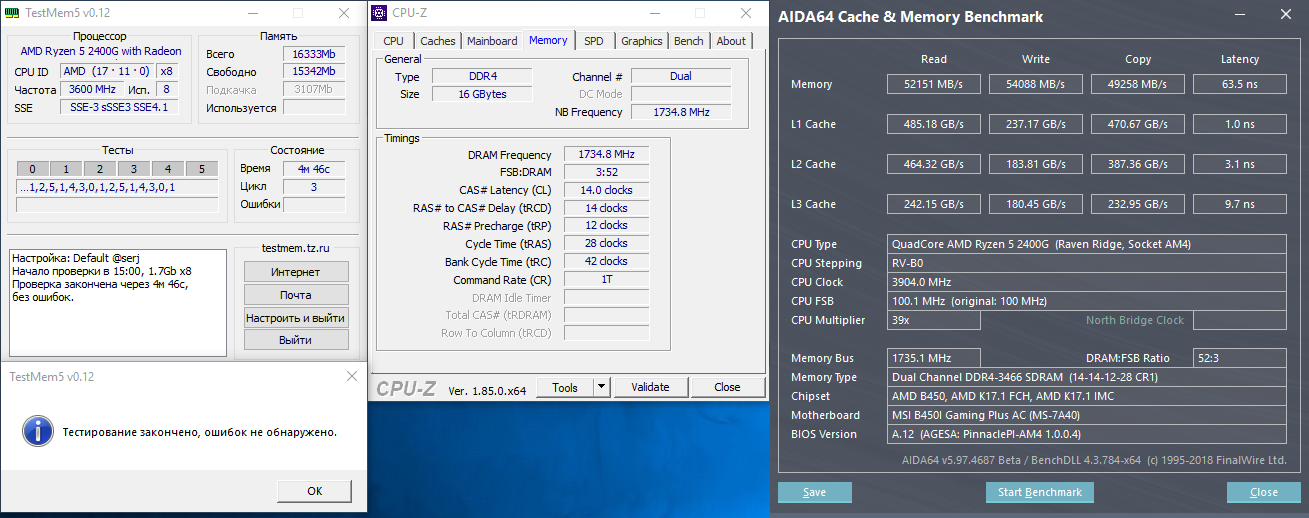Viewport: 1309px width, 518px height.
Task: Click Memory Latency value 63.5 ns
Action: (x=1239, y=84)
